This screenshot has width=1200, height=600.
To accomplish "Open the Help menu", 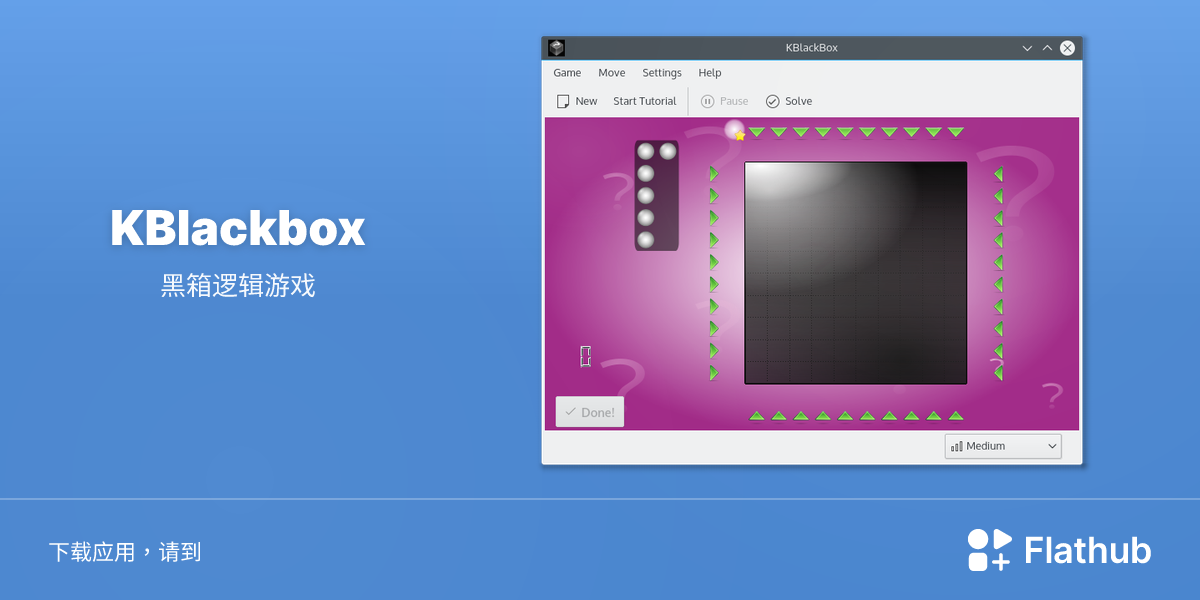I will pos(710,73).
